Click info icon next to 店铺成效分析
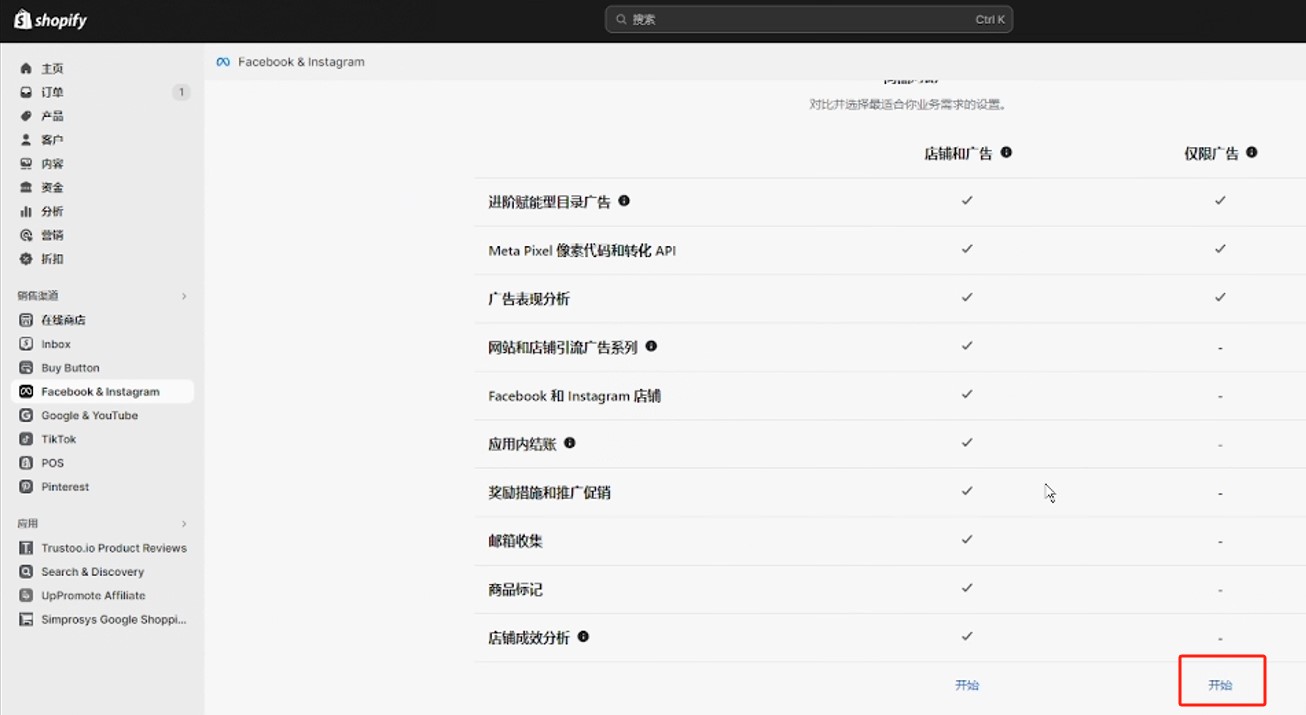Screen dimensions: 1306x715 point(583,636)
